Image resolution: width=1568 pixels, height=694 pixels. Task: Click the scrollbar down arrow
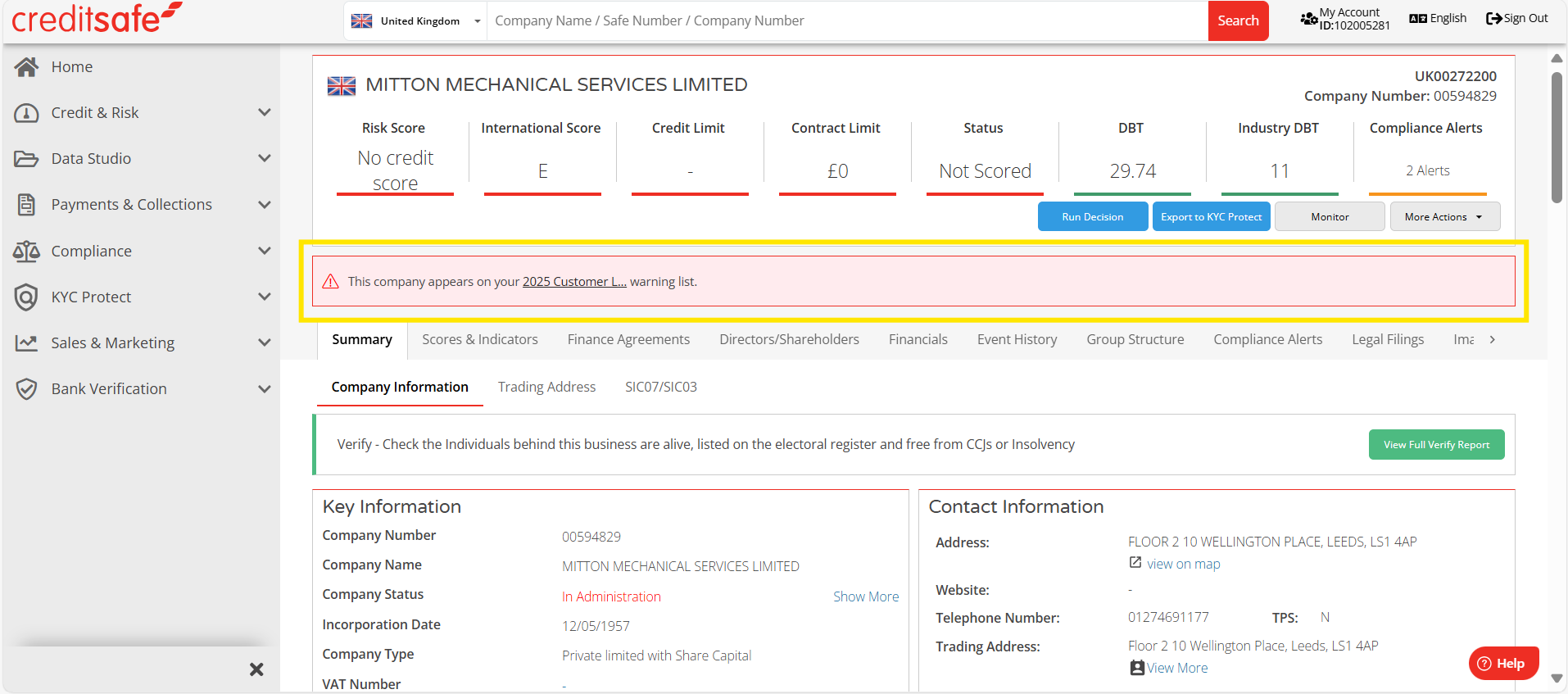click(x=1557, y=678)
